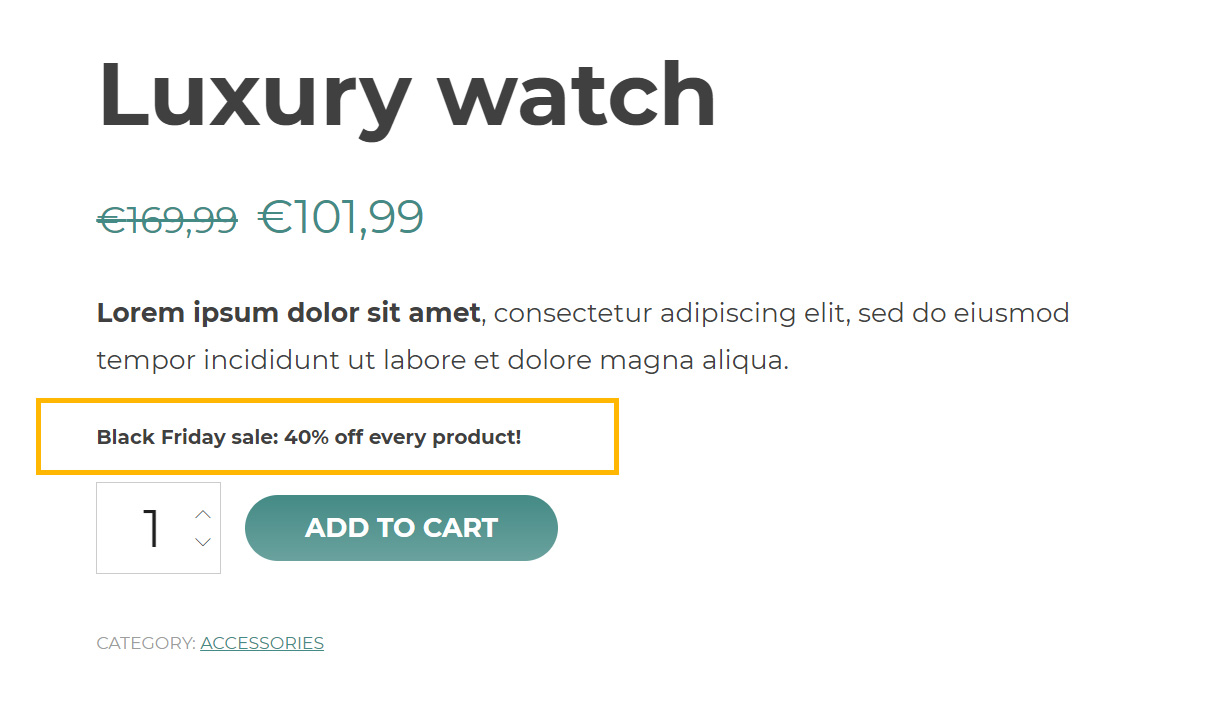Click 'sed do eiusmod' in description
The image size is (1222, 717).
click(x=964, y=314)
